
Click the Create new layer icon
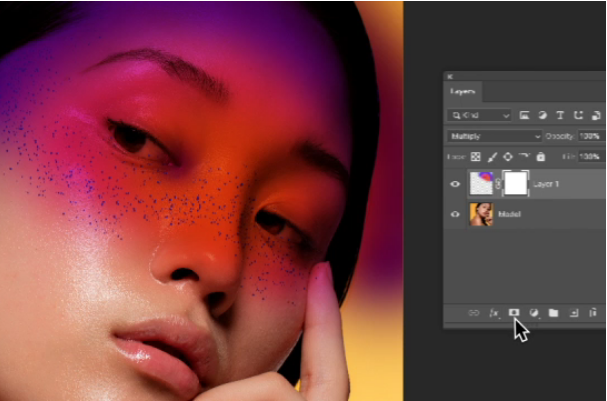click(574, 313)
